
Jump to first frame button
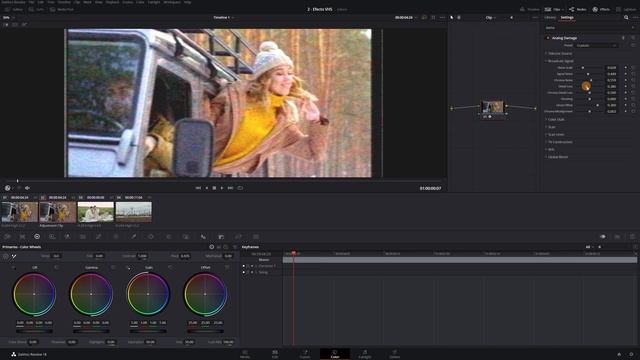(198, 188)
